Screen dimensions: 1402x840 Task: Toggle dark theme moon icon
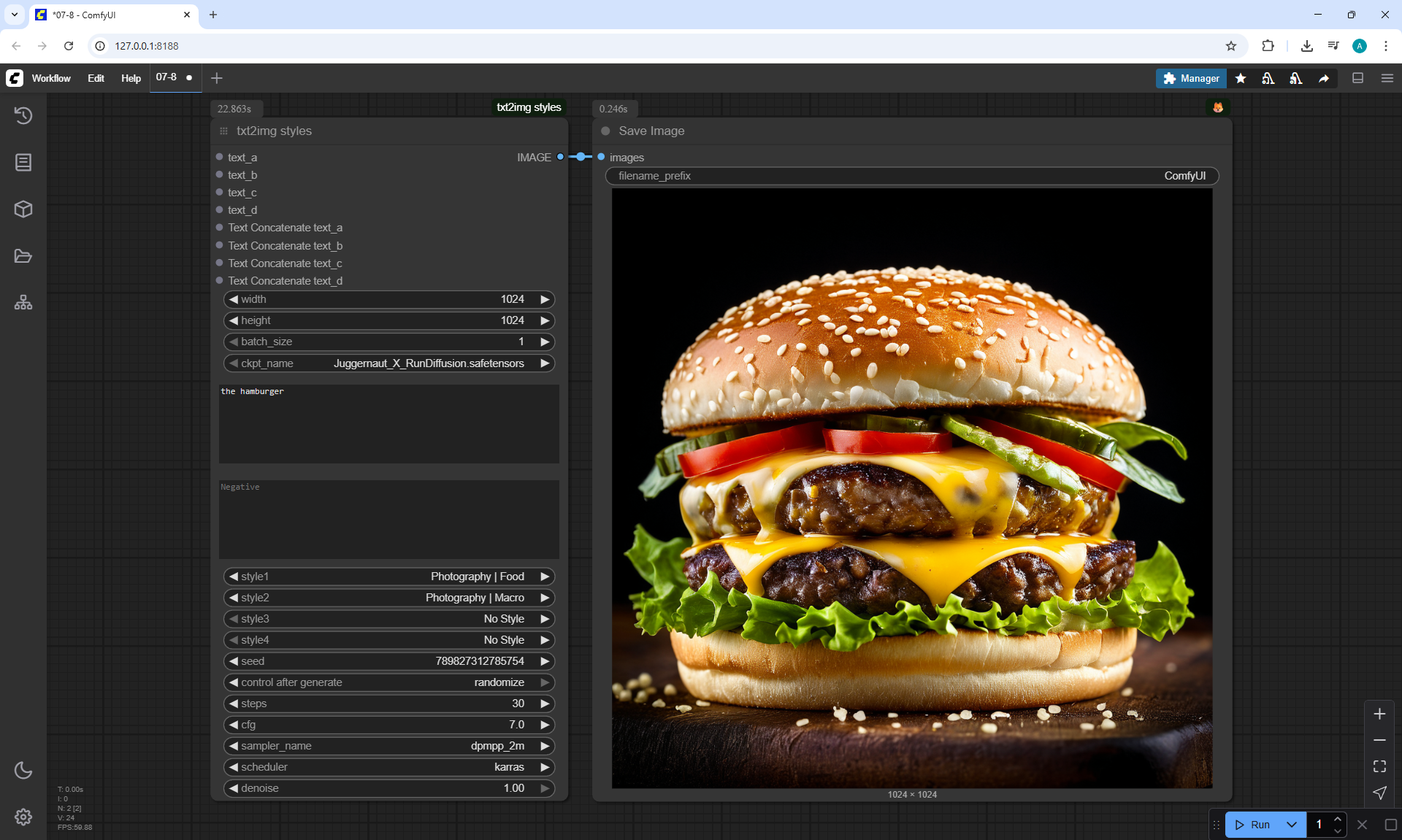pos(23,770)
